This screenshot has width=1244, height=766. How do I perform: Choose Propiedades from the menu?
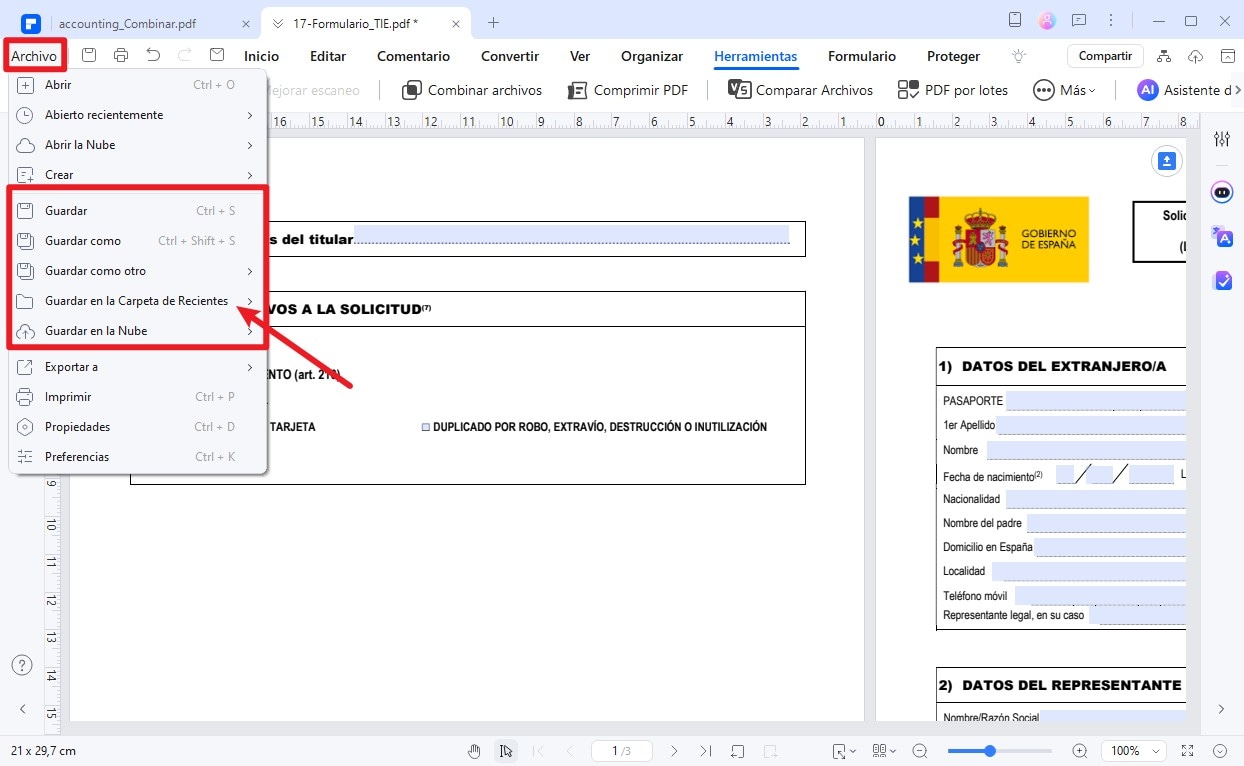137,427
